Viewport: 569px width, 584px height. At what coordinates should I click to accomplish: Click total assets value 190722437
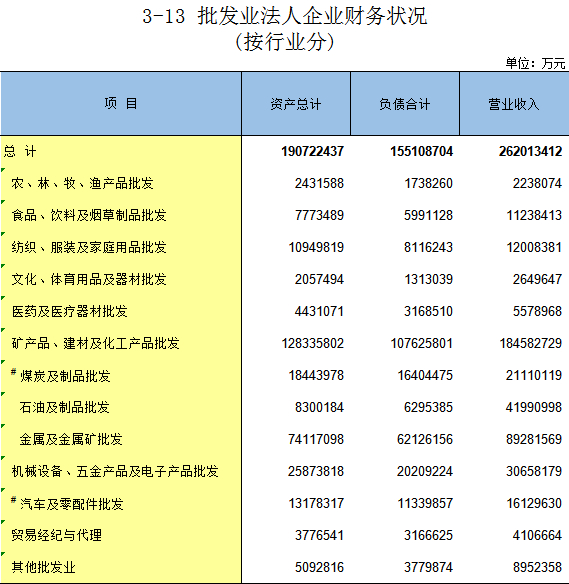312,151
